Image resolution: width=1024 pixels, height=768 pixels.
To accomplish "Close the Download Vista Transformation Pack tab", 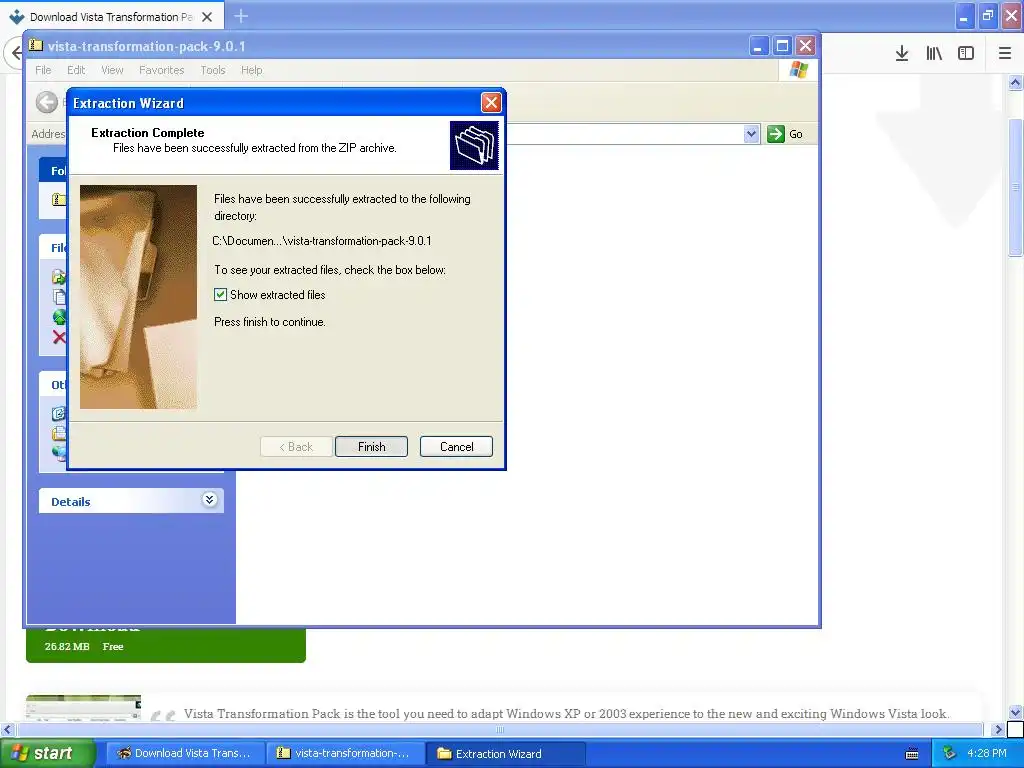I will click(x=207, y=17).
